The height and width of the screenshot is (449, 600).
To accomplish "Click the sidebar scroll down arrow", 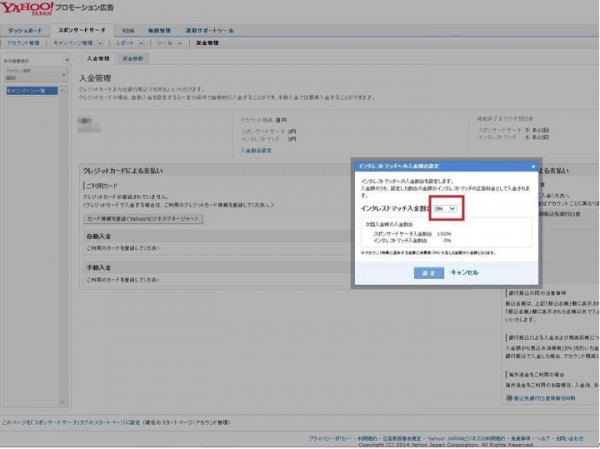I will click(x=63, y=402).
